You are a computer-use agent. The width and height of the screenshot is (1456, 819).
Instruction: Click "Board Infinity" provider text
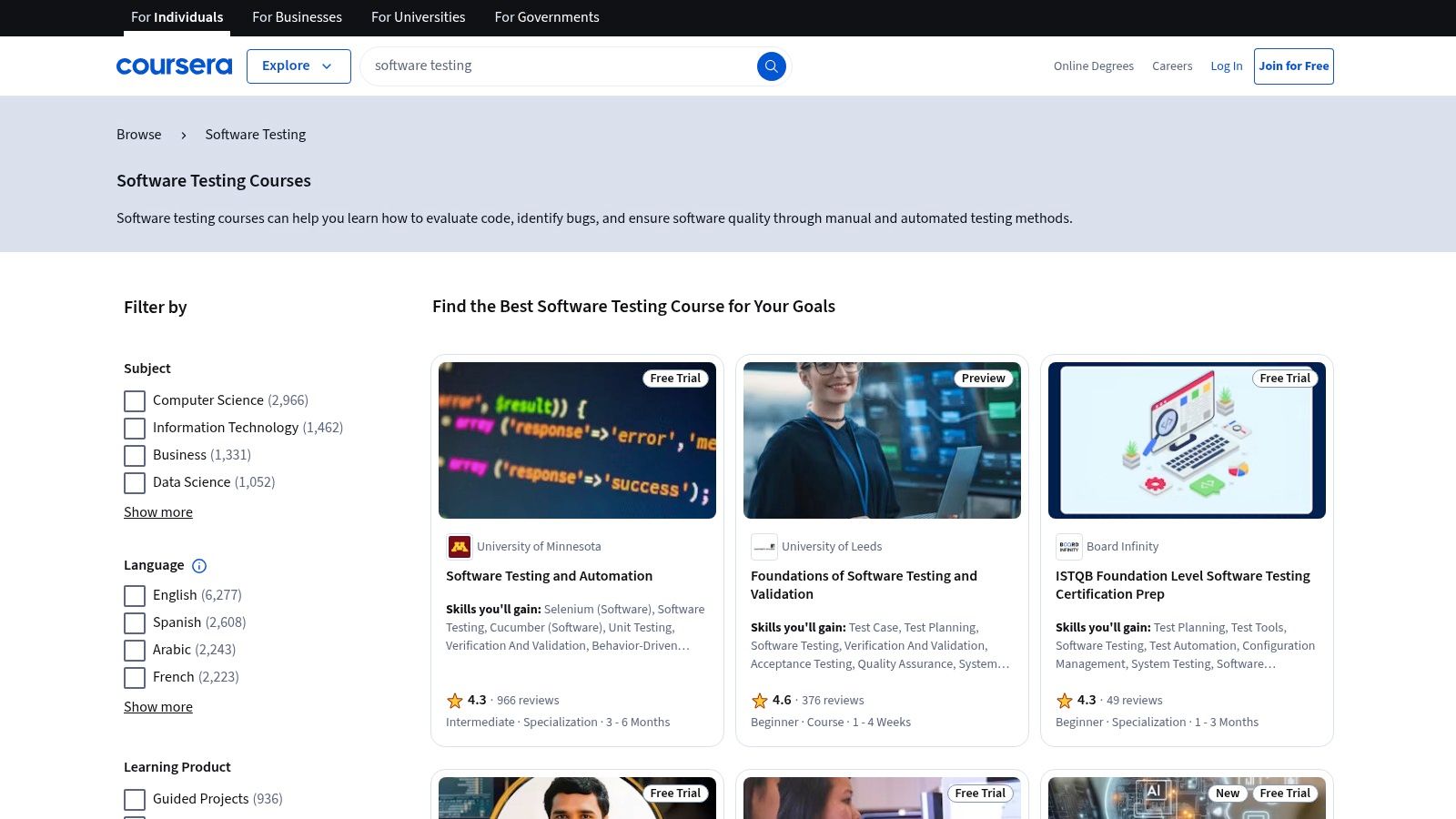1122,547
